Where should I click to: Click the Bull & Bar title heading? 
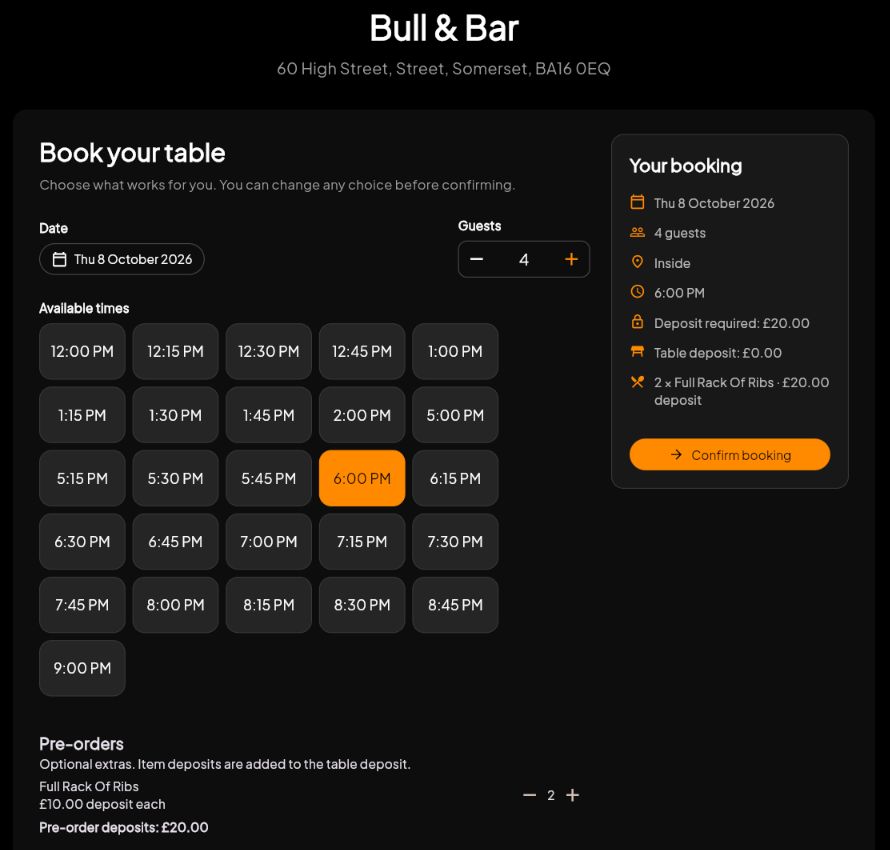point(444,28)
